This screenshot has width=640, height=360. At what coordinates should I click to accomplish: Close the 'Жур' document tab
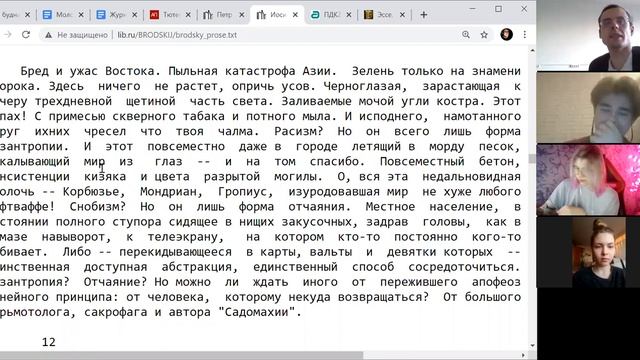[134, 15]
